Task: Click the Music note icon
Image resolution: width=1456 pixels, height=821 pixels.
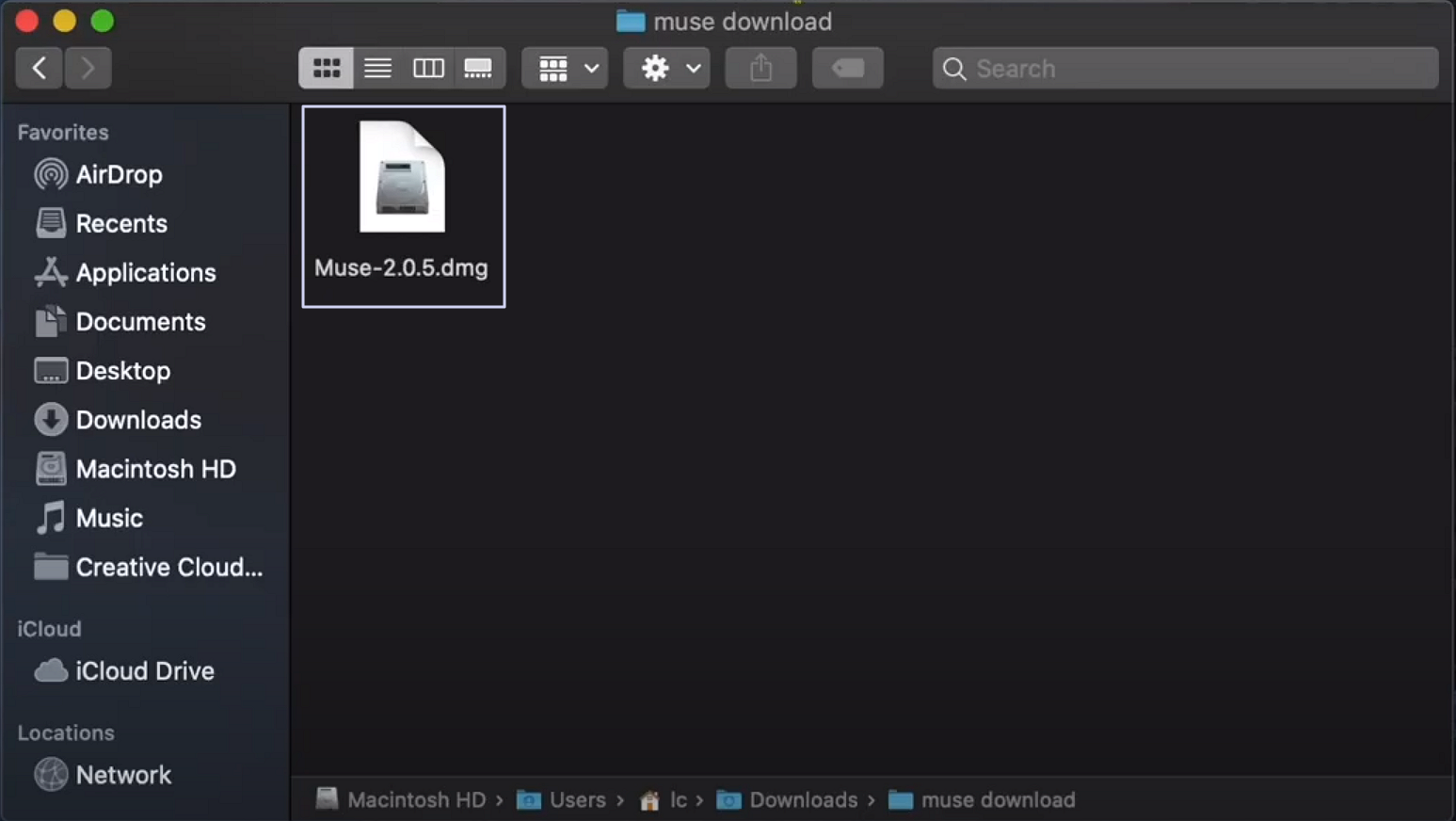Action: [51, 518]
